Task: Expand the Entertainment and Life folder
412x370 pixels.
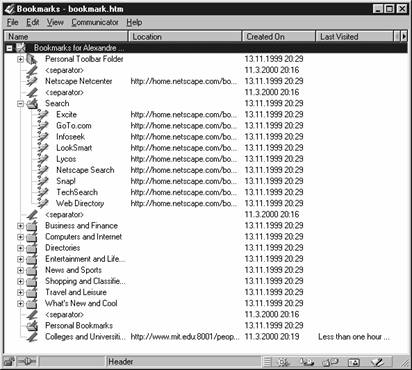Action: [20, 259]
